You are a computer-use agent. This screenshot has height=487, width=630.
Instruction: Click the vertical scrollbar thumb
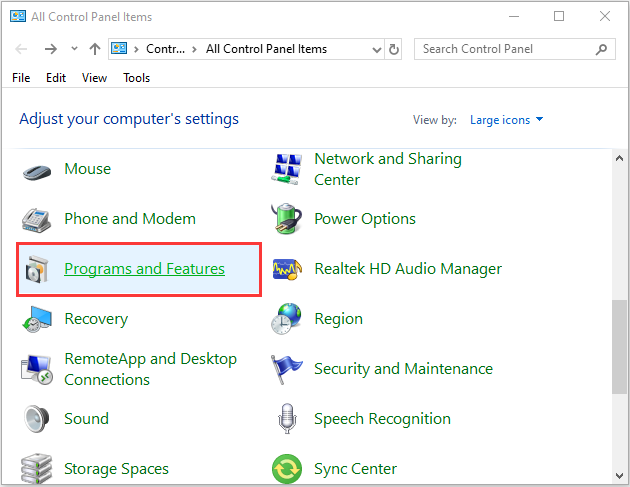click(619, 347)
